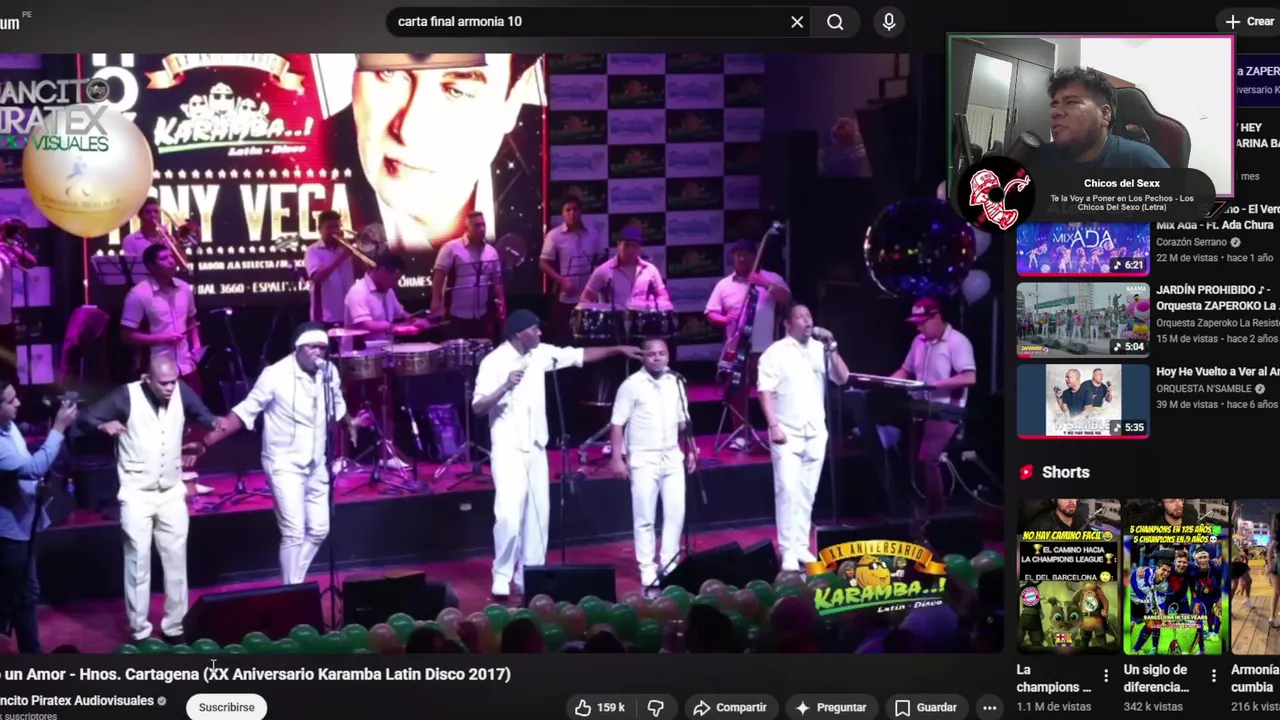
Task: Clear the search box with the X icon
Action: tap(797, 22)
